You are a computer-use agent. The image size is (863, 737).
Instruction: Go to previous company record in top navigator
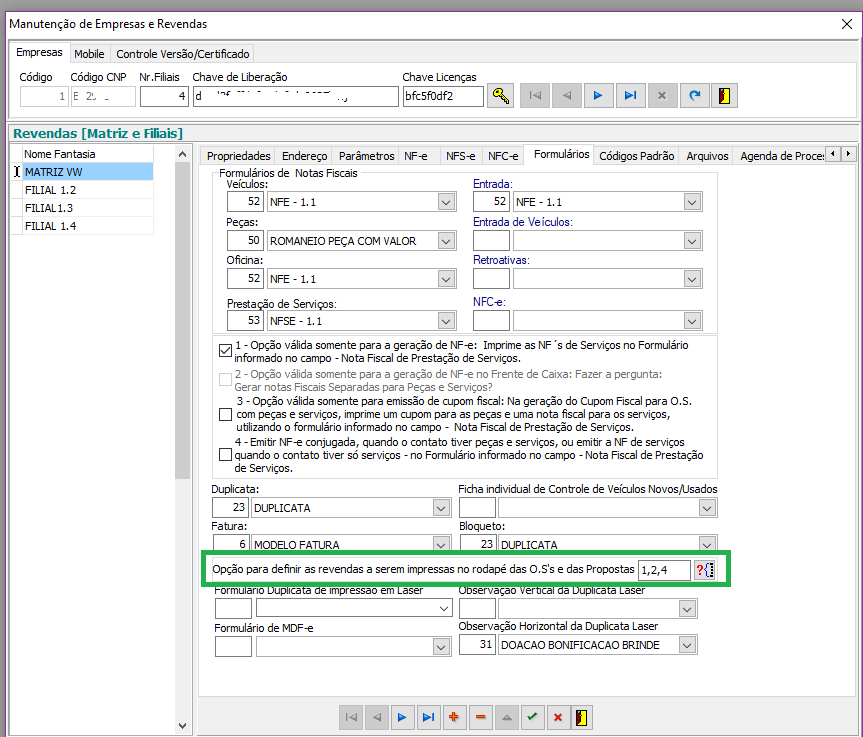567,96
